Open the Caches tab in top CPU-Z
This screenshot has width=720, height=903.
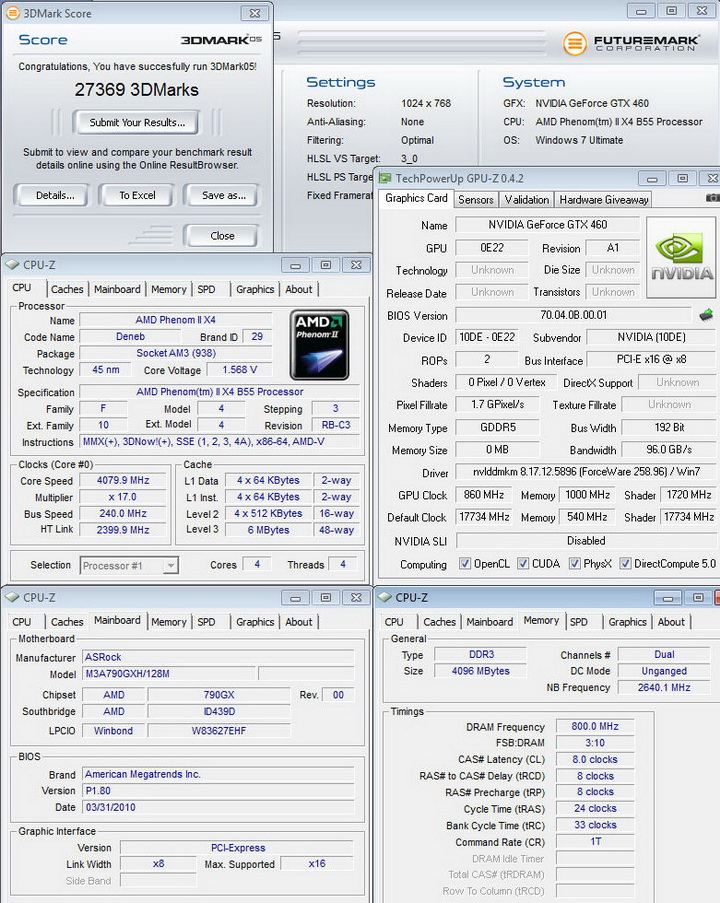(x=67, y=289)
